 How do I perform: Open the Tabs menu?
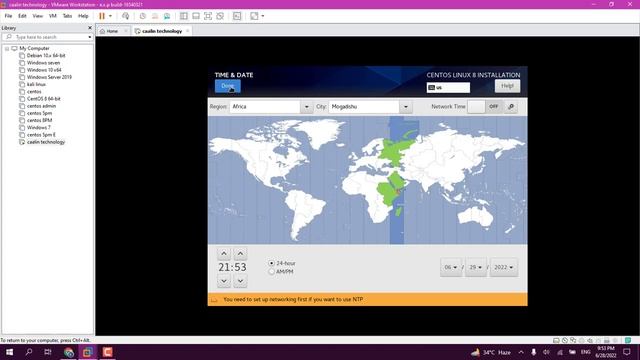67,16
